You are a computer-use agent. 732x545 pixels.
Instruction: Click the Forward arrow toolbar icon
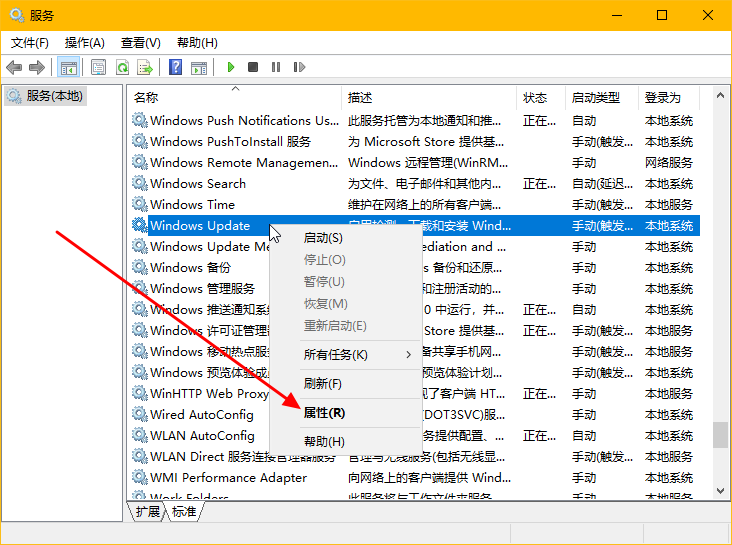coord(36,67)
